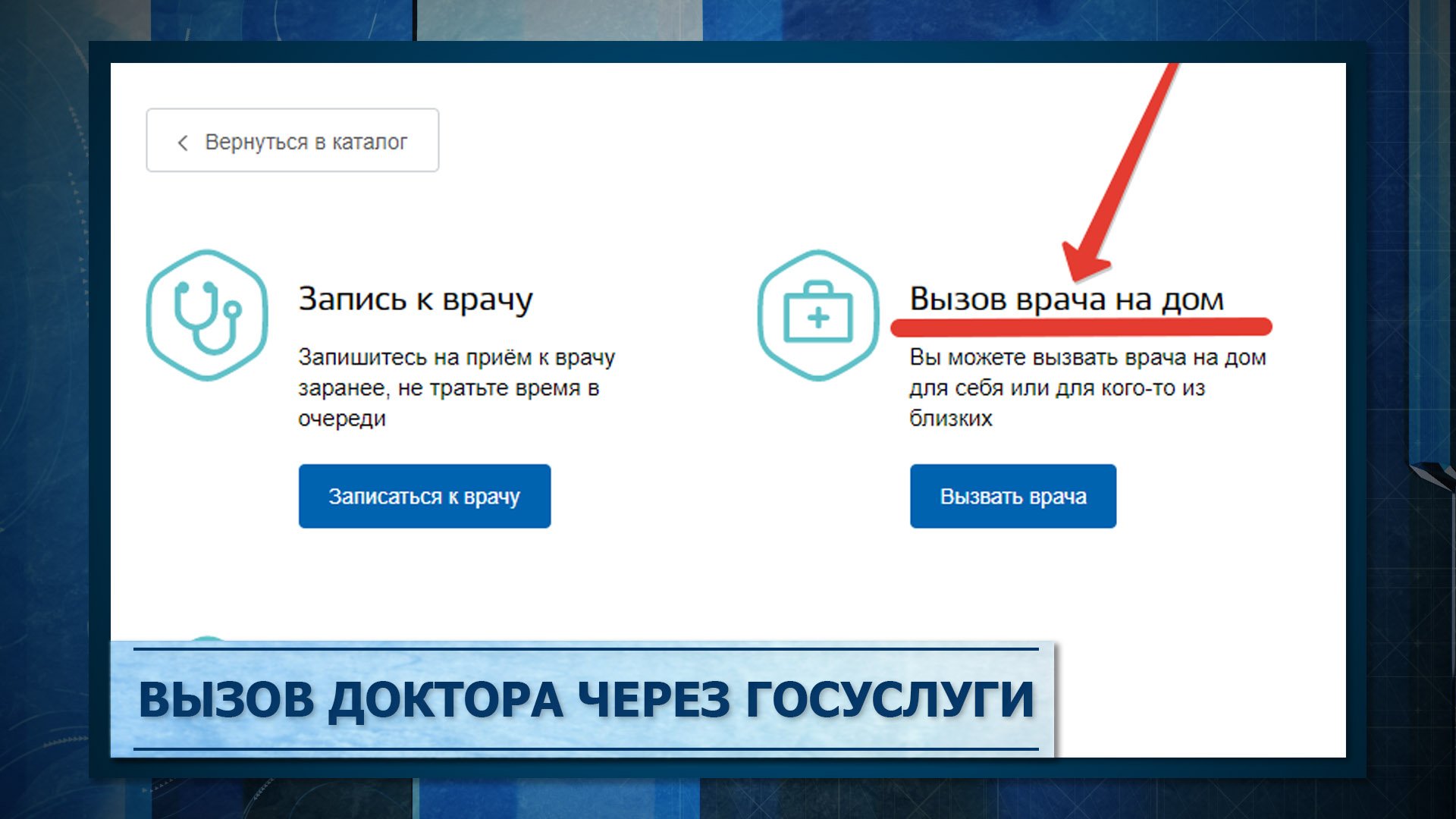Click description "Вы можете вызвать врача на дом"
1456x819 pixels.
click(1087, 357)
